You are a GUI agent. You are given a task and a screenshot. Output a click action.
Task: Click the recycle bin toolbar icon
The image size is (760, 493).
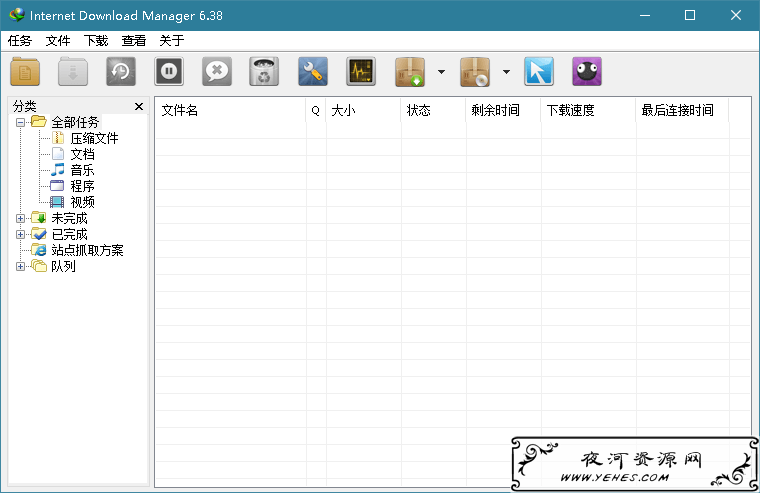(264, 72)
